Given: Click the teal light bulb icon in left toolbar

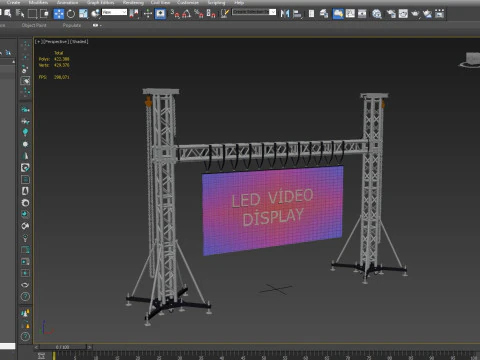Looking at the screenshot, I should tap(25, 132).
